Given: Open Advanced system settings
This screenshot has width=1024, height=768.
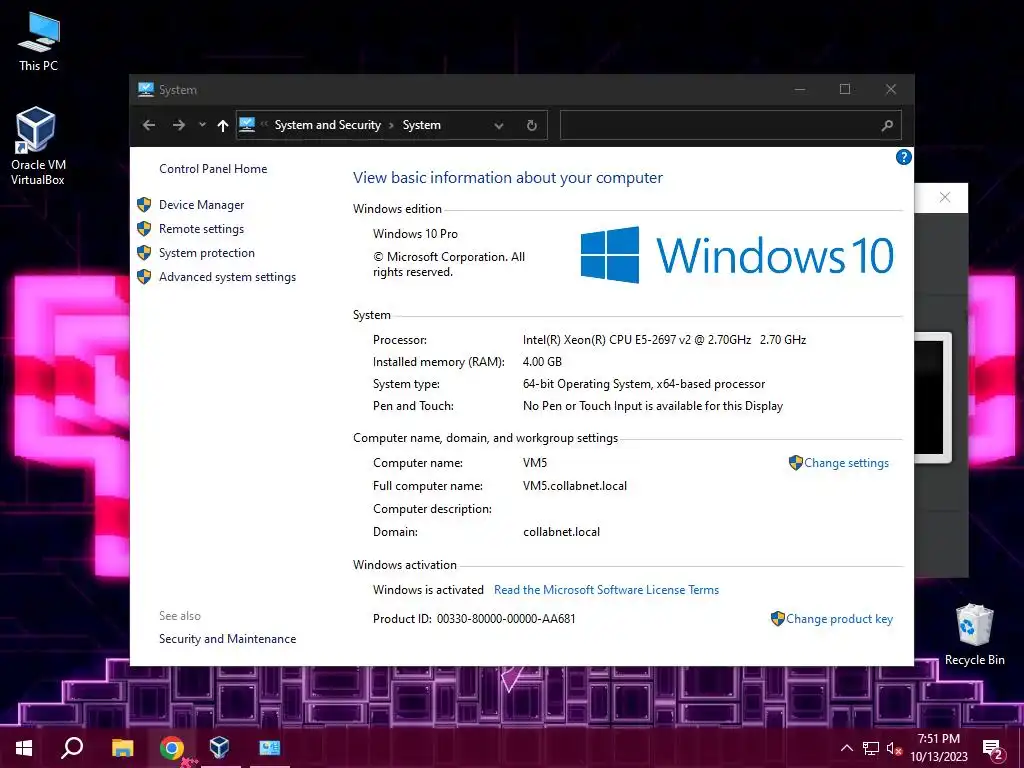Looking at the screenshot, I should click(x=227, y=278).
